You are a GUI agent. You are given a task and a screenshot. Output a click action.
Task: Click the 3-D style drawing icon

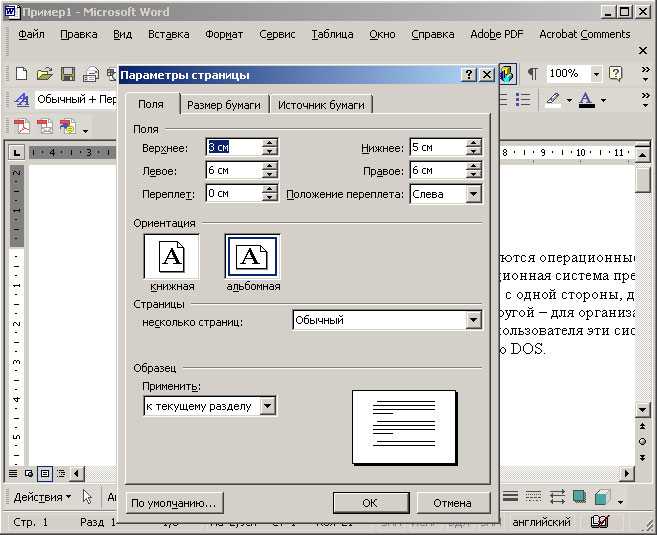[x=601, y=497]
